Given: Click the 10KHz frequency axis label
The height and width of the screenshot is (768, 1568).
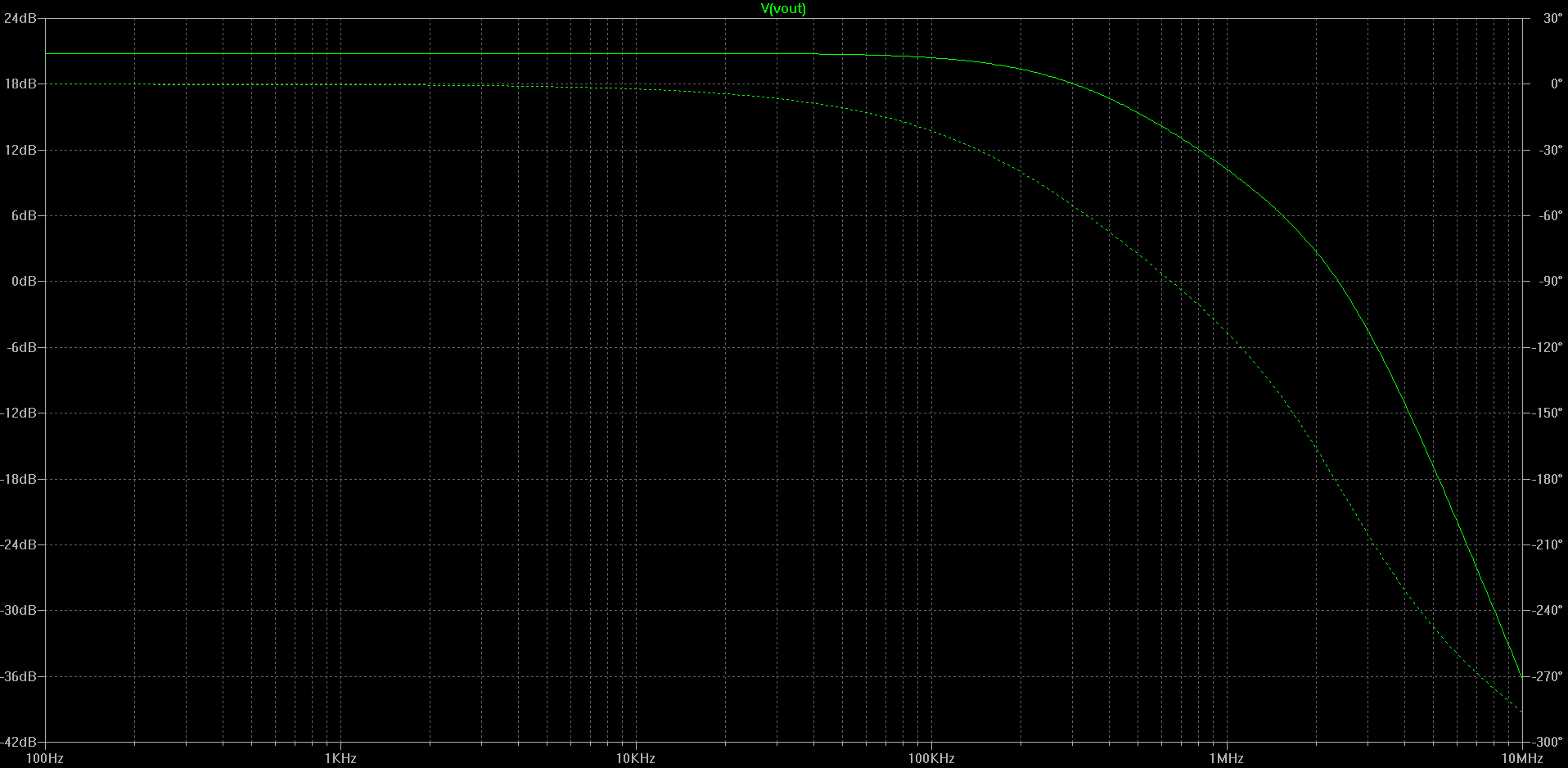Looking at the screenshot, I should 636,758.
